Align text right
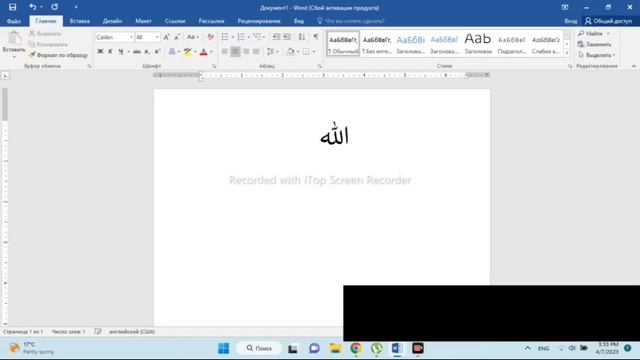The height and width of the screenshot is (360, 640). 246,51
